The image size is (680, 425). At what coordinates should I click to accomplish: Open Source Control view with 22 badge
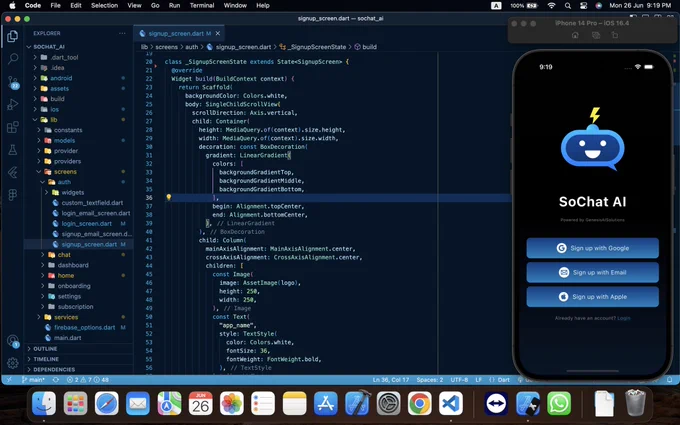pyautogui.click(x=13, y=82)
